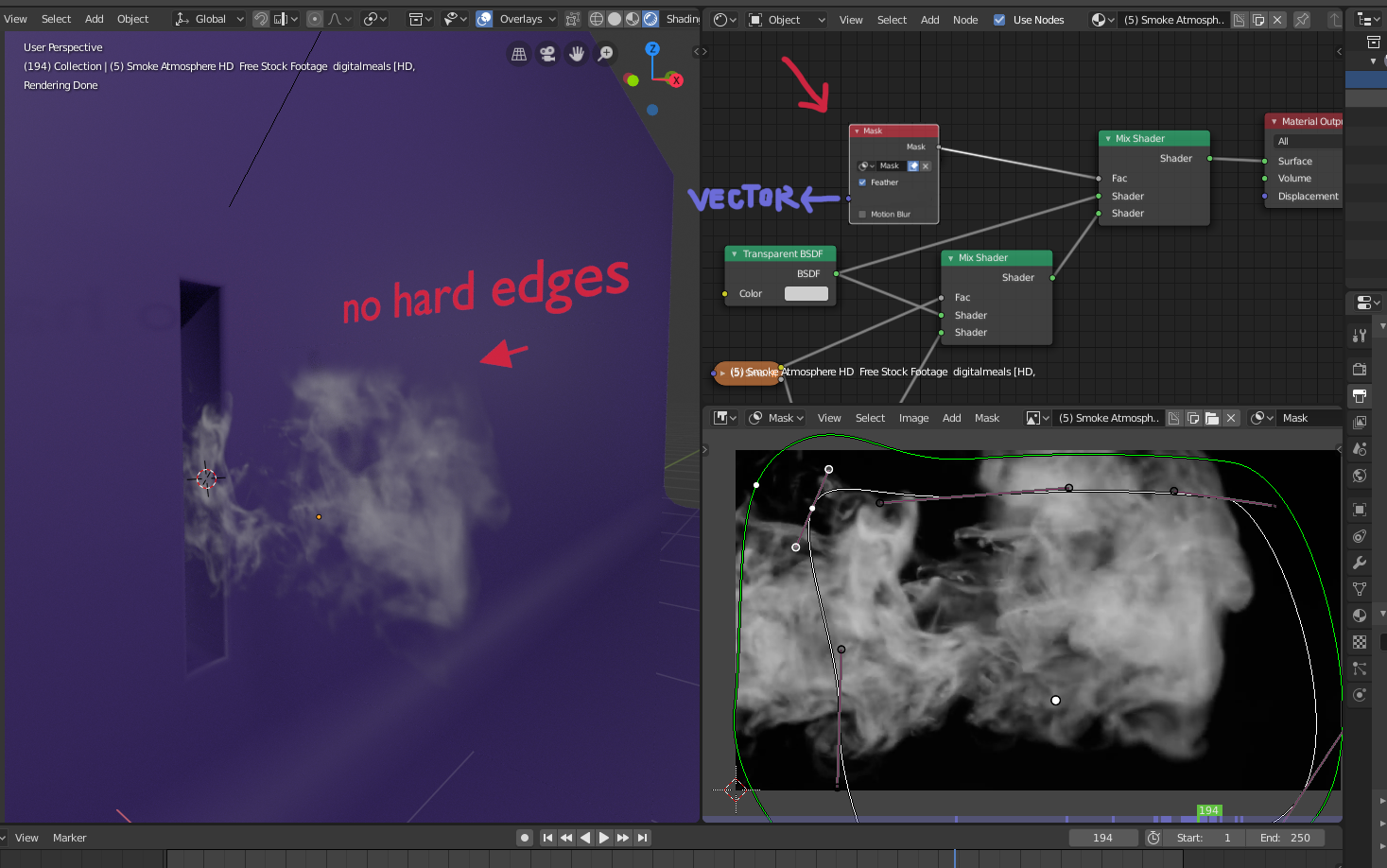Toggle auto-keying record button
1387x868 pixels.
tap(525, 838)
